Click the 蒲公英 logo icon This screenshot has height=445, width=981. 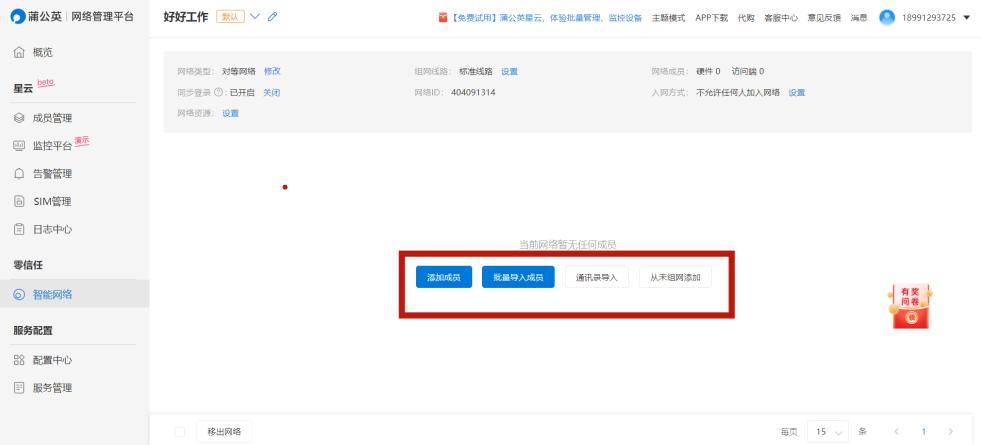coord(18,17)
